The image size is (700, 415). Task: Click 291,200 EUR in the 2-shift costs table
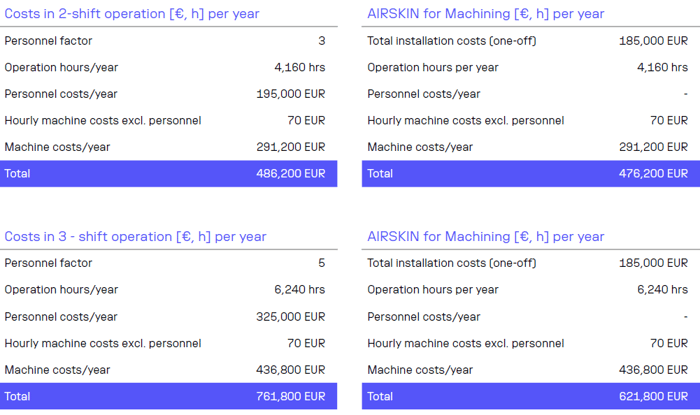[x=290, y=147]
